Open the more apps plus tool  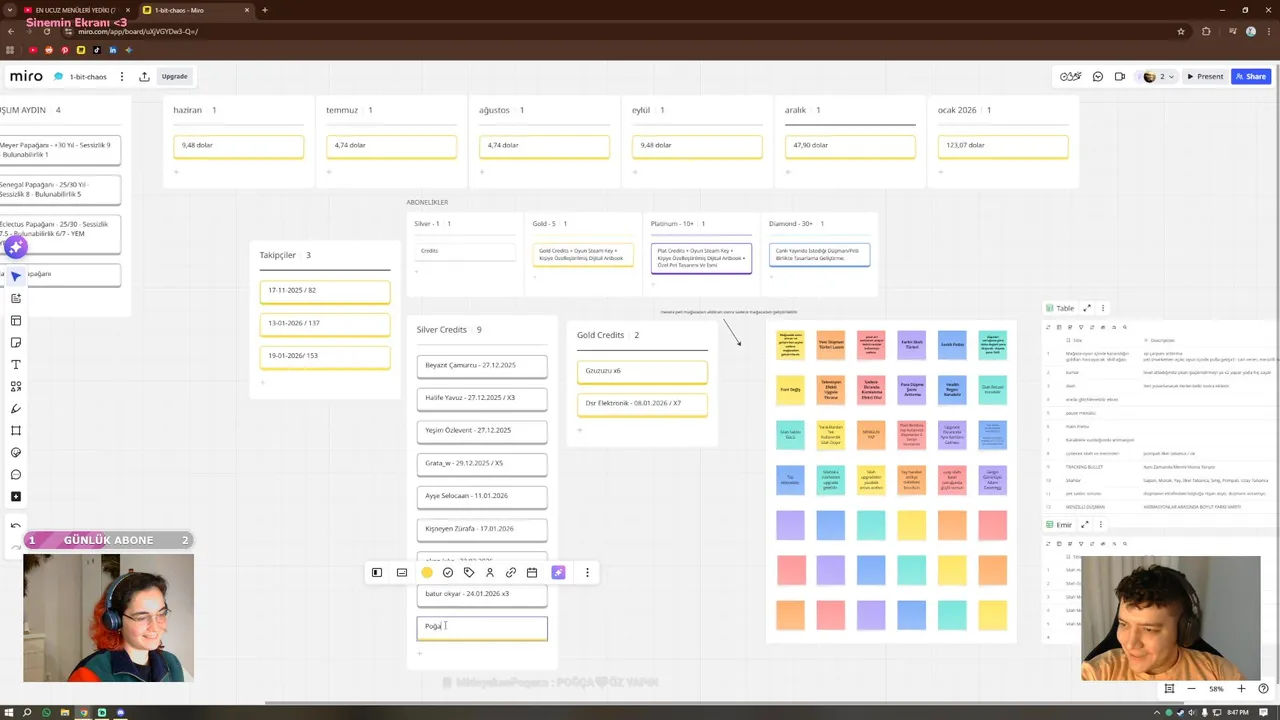click(x=16, y=497)
